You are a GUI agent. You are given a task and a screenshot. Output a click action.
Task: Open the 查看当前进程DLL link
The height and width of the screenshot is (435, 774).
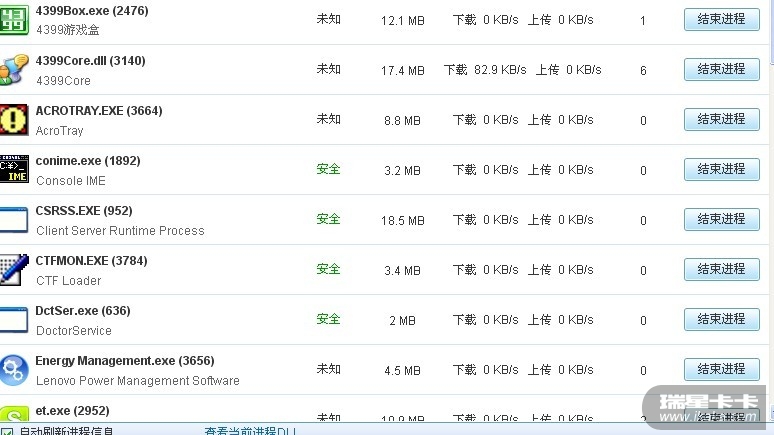point(250,431)
